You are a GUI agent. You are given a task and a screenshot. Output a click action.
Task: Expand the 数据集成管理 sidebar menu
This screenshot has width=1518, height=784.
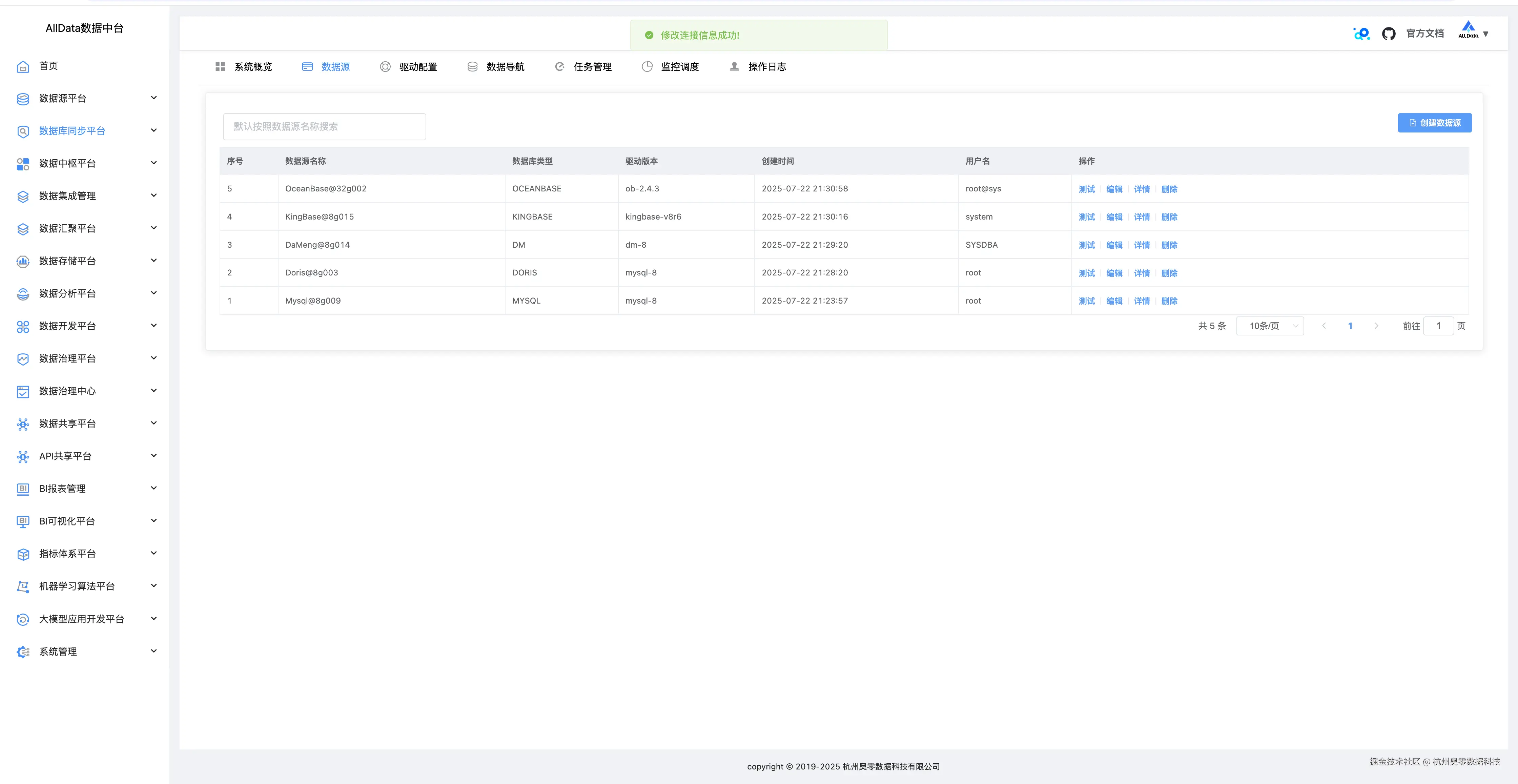[x=154, y=195]
